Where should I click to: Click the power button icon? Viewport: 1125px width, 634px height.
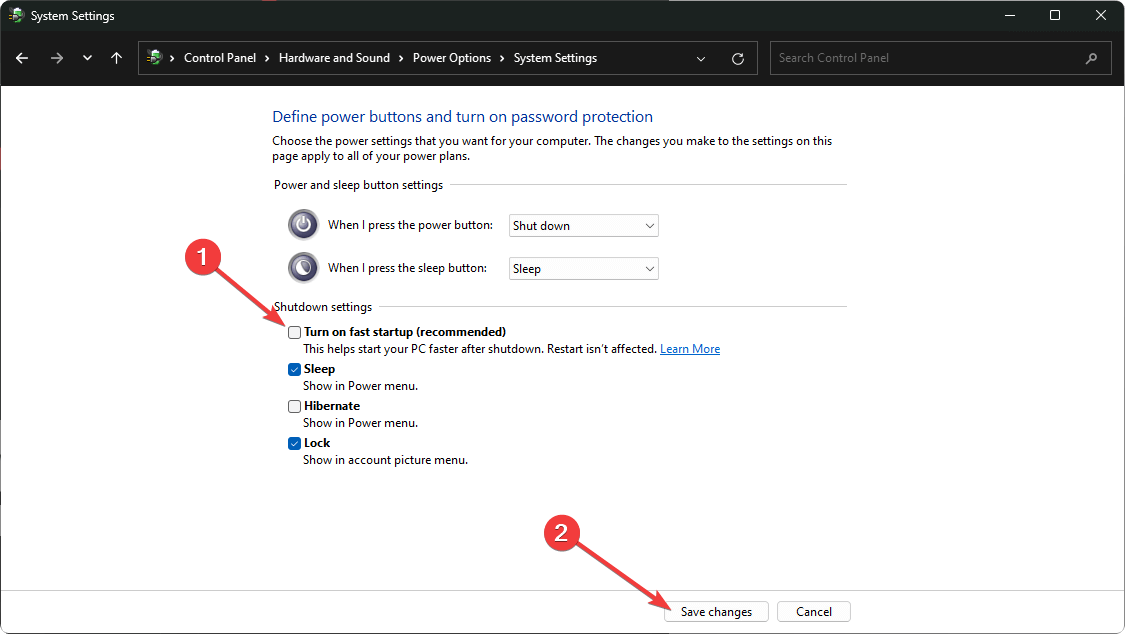pyautogui.click(x=303, y=225)
